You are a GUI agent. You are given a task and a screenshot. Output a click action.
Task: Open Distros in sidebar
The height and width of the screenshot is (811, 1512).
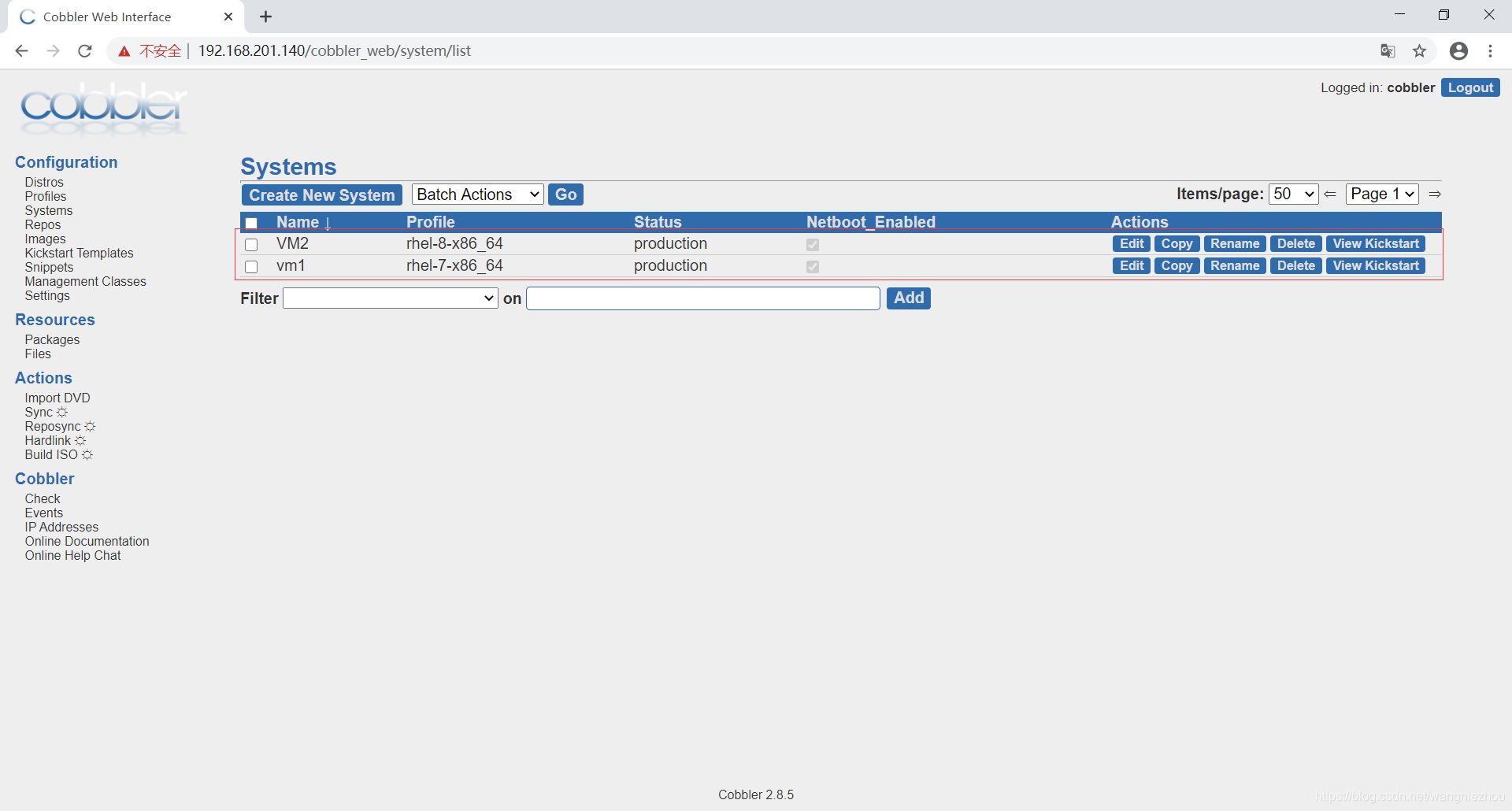(44, 182)
